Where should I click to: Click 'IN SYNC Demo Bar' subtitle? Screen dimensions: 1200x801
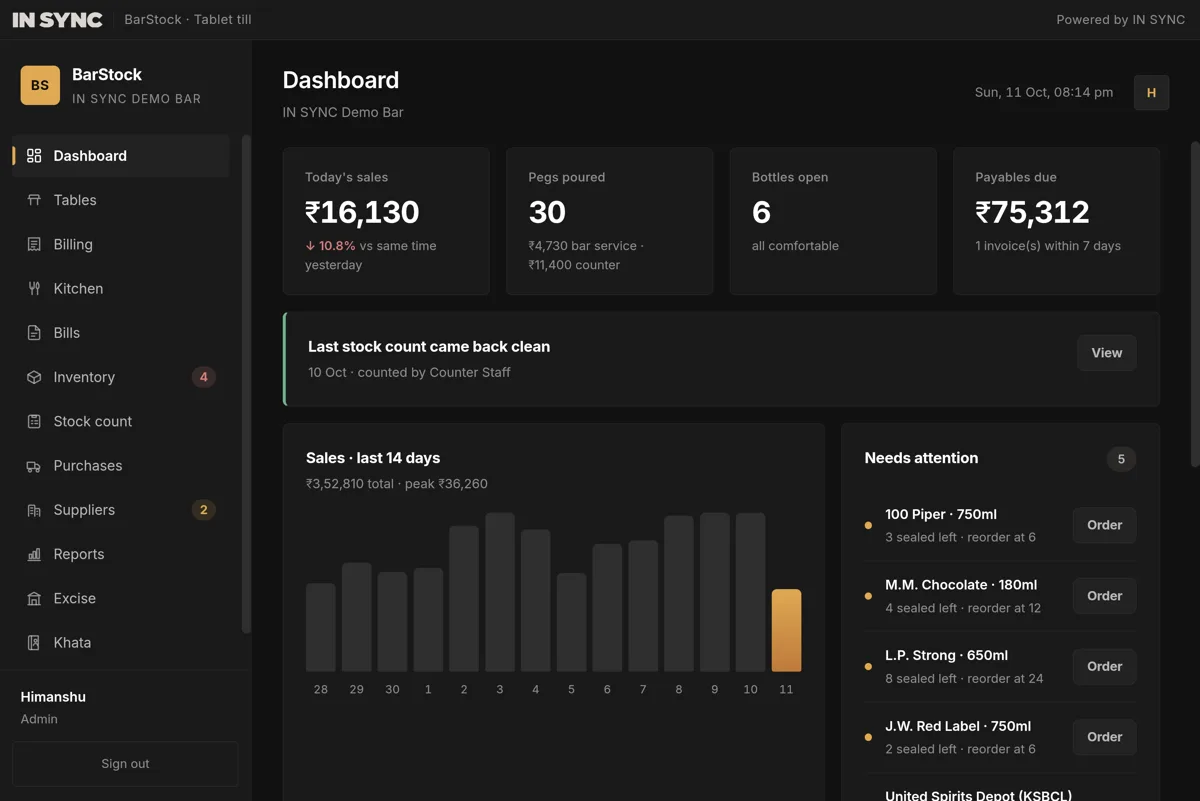tap(343, 112)
